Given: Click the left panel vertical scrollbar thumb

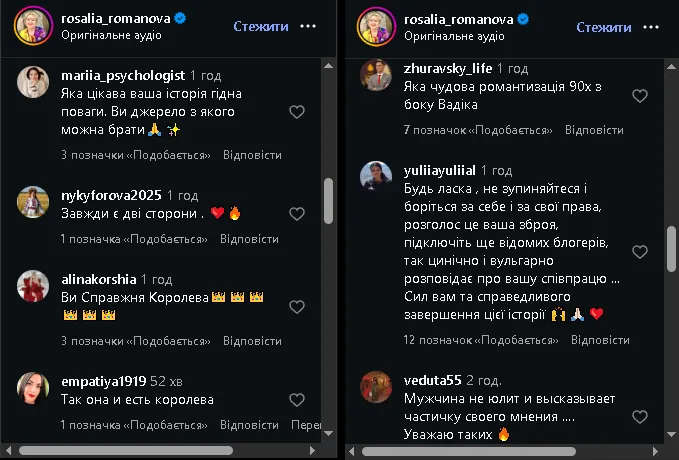Looking at the screenshot, I should [328, 200].
